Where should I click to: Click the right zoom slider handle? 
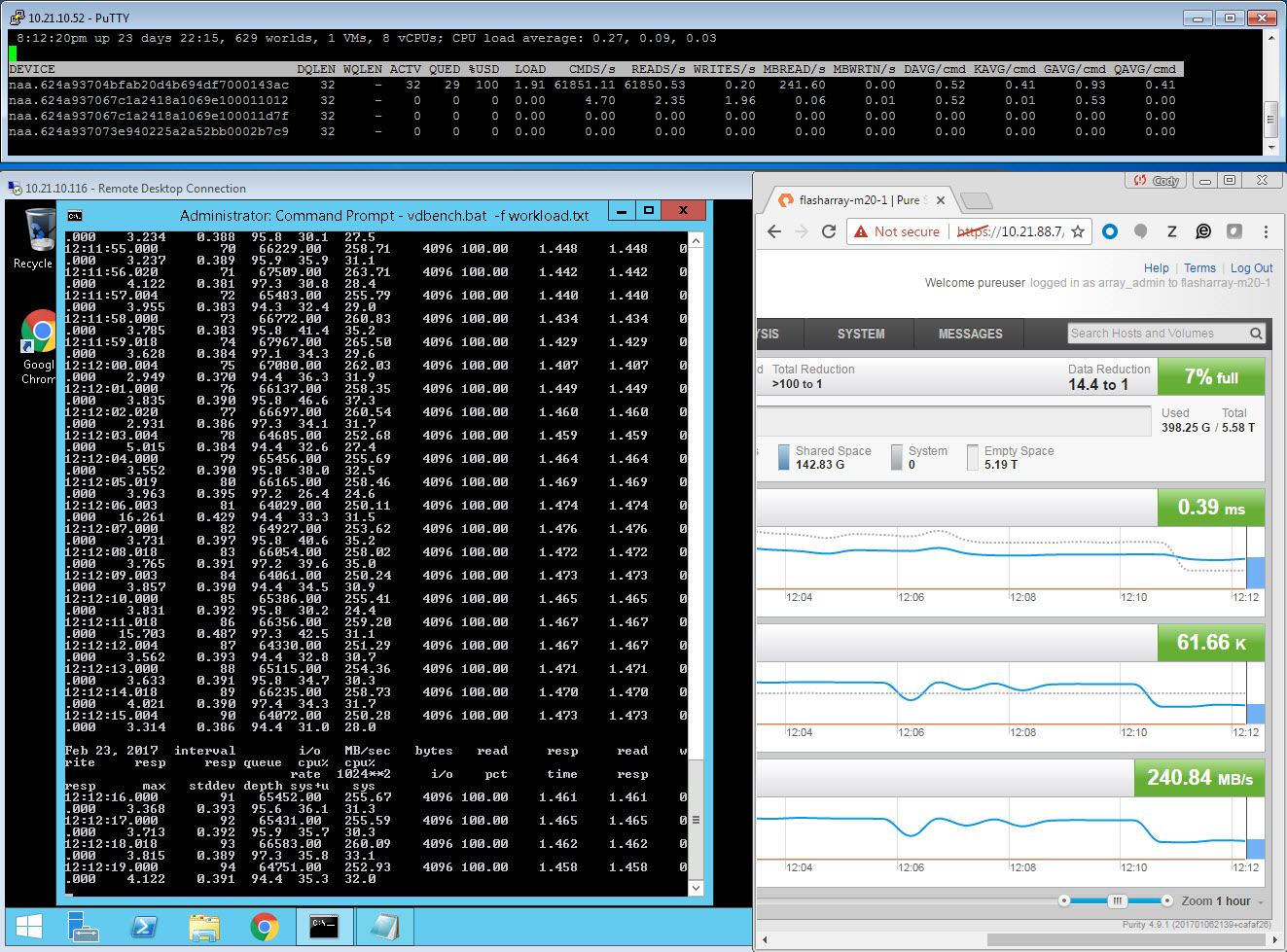(1167, 900)
